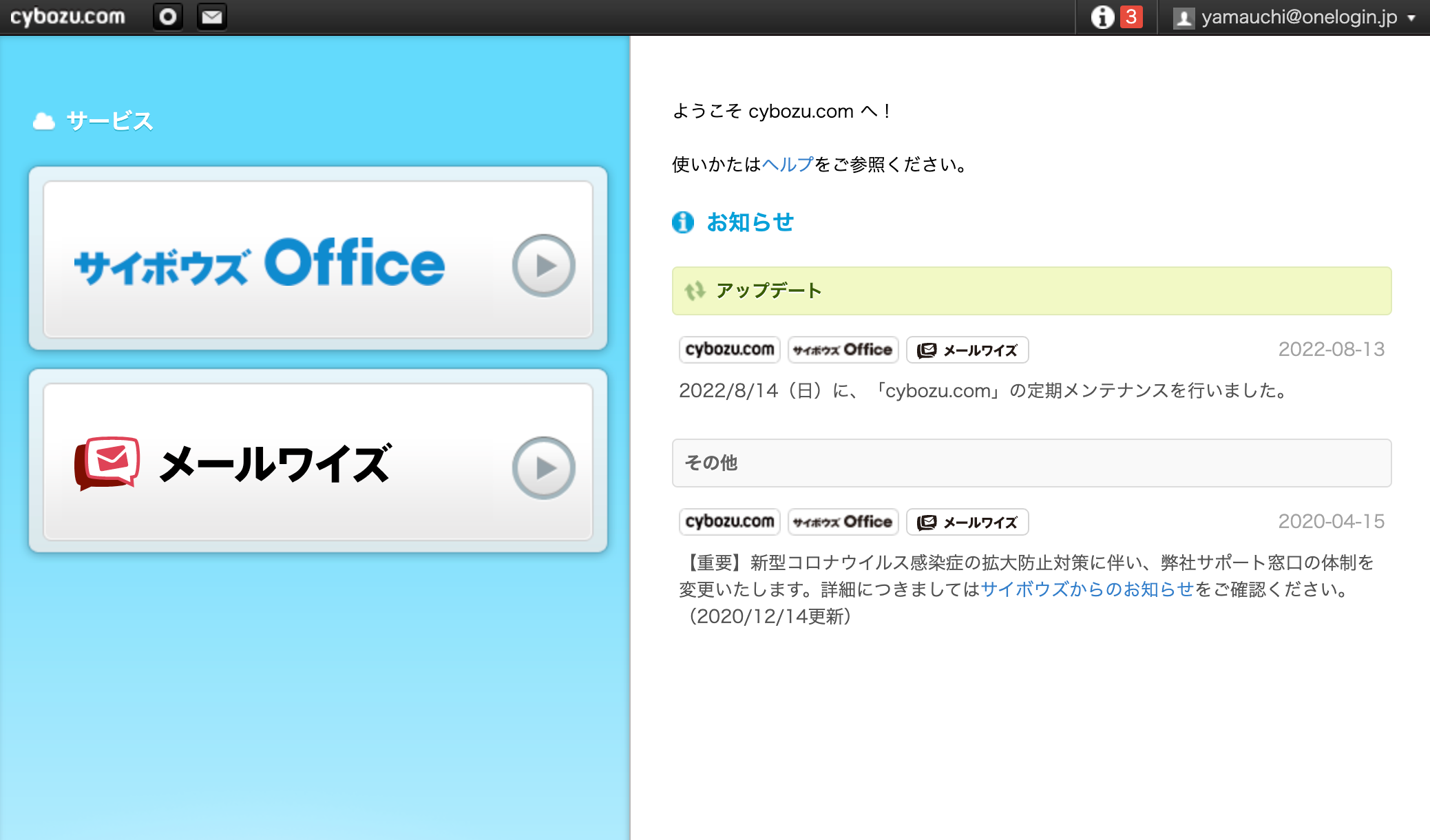The width and height of the screenshot is (1430, 840).
Task: Open the ヘルプ help link
Action: click(788, 165)
